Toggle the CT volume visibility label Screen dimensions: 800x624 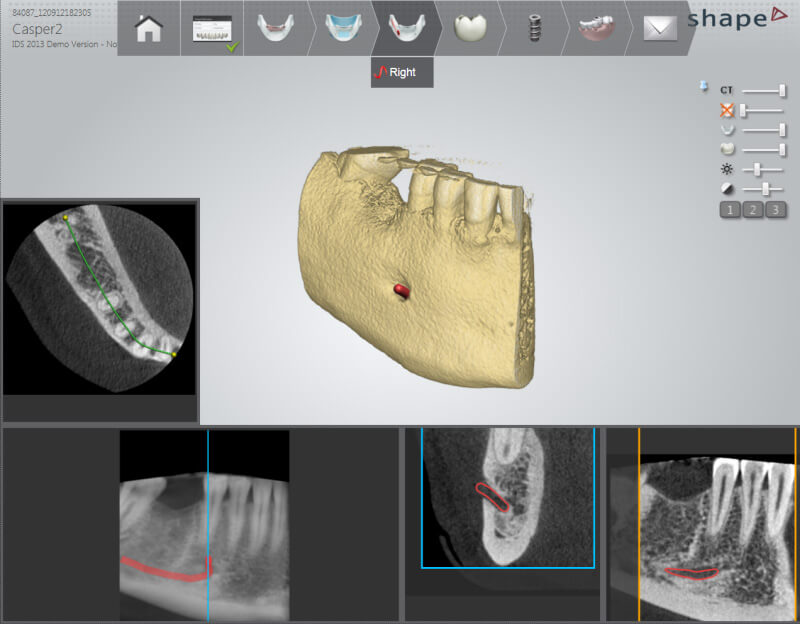pos(727,90)
